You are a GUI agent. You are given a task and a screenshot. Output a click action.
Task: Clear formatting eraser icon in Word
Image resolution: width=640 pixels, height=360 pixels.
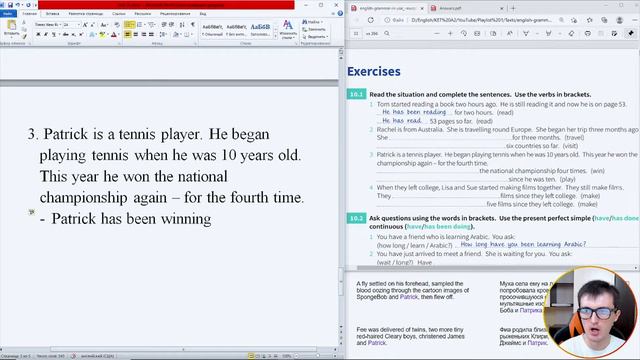117,25
